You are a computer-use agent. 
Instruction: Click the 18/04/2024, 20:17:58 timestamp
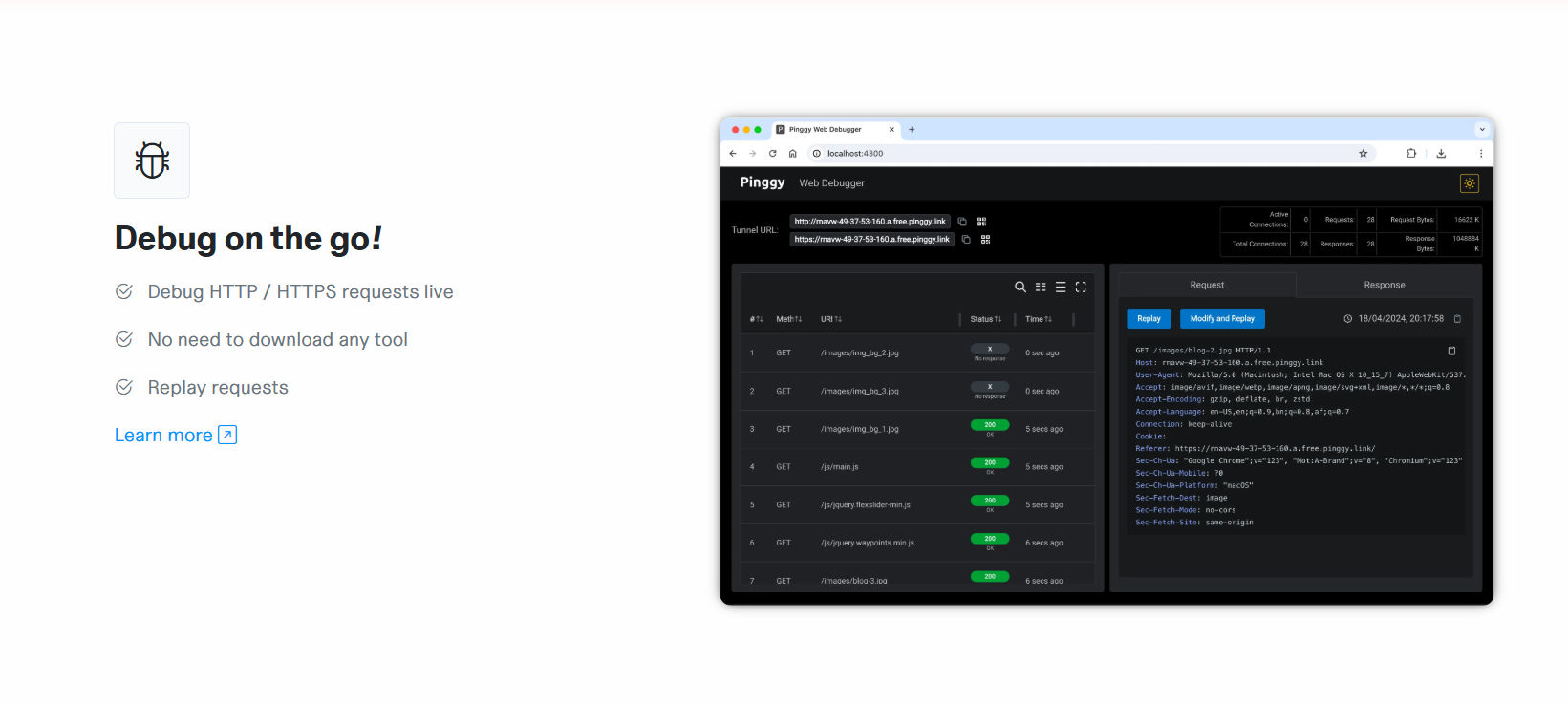coord(1401,319)
